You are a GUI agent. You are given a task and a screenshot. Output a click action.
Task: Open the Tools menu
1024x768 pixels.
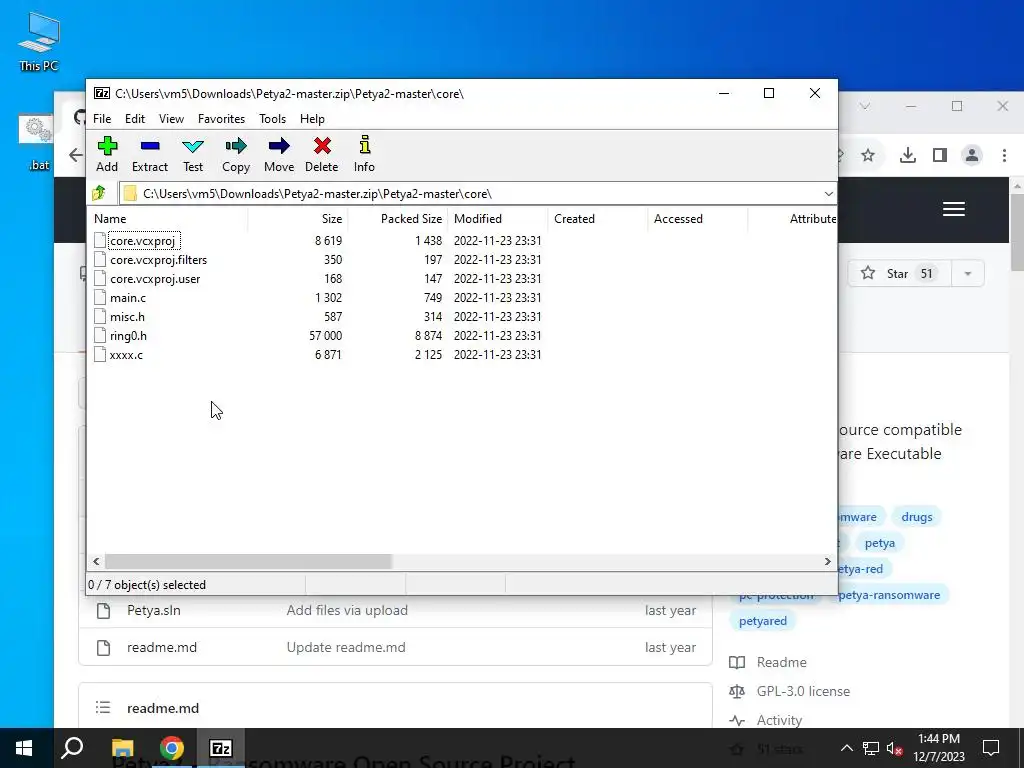pos(272,119)
